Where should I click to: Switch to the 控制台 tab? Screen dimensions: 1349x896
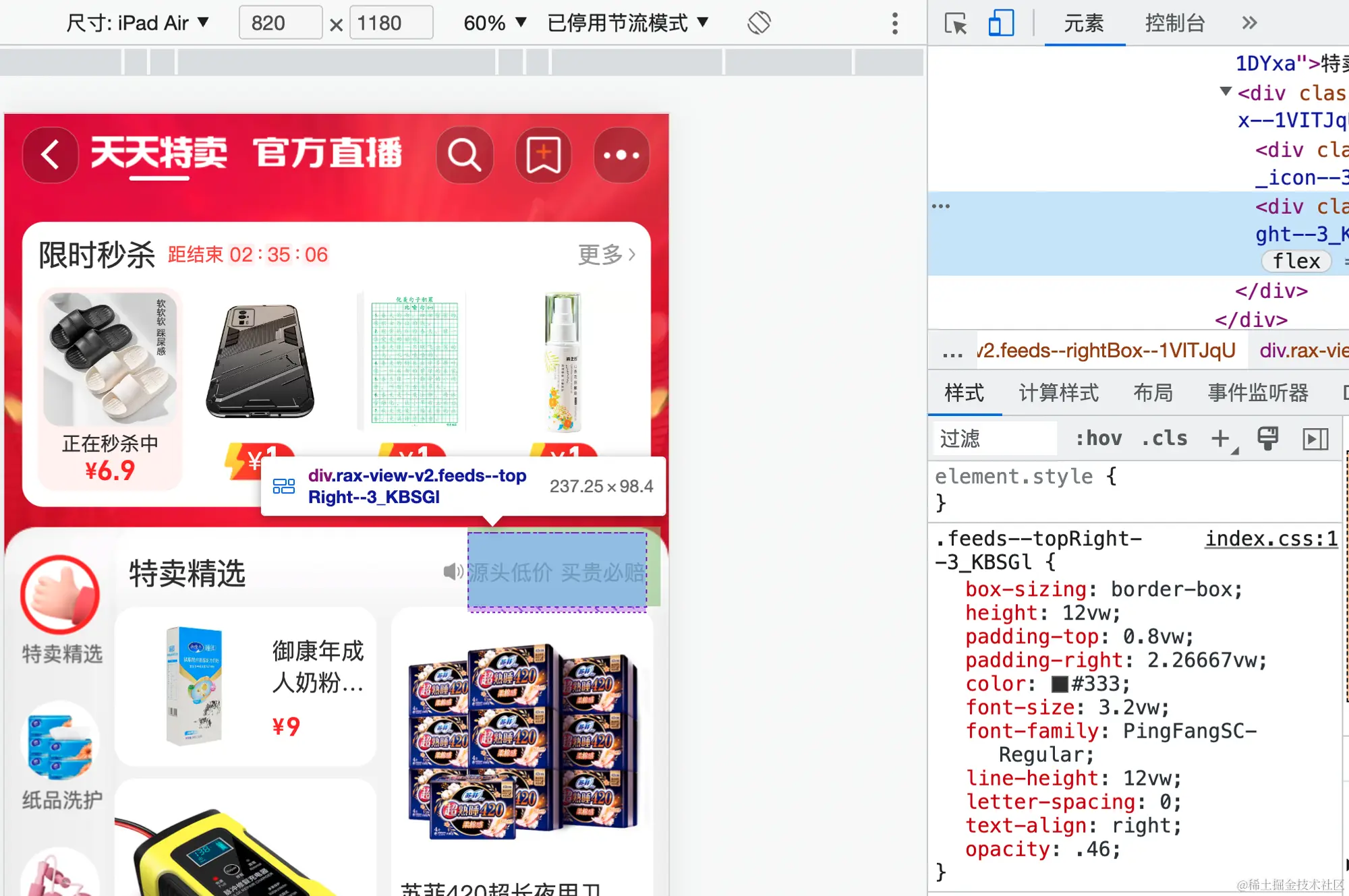point(1174,24)
